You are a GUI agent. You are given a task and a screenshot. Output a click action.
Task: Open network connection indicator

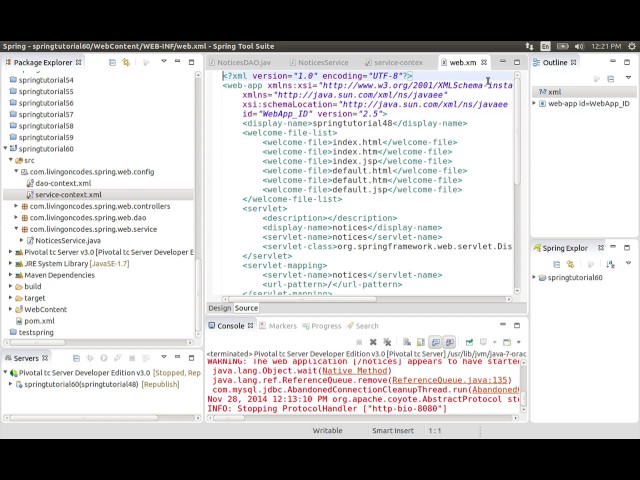point(529,46)
